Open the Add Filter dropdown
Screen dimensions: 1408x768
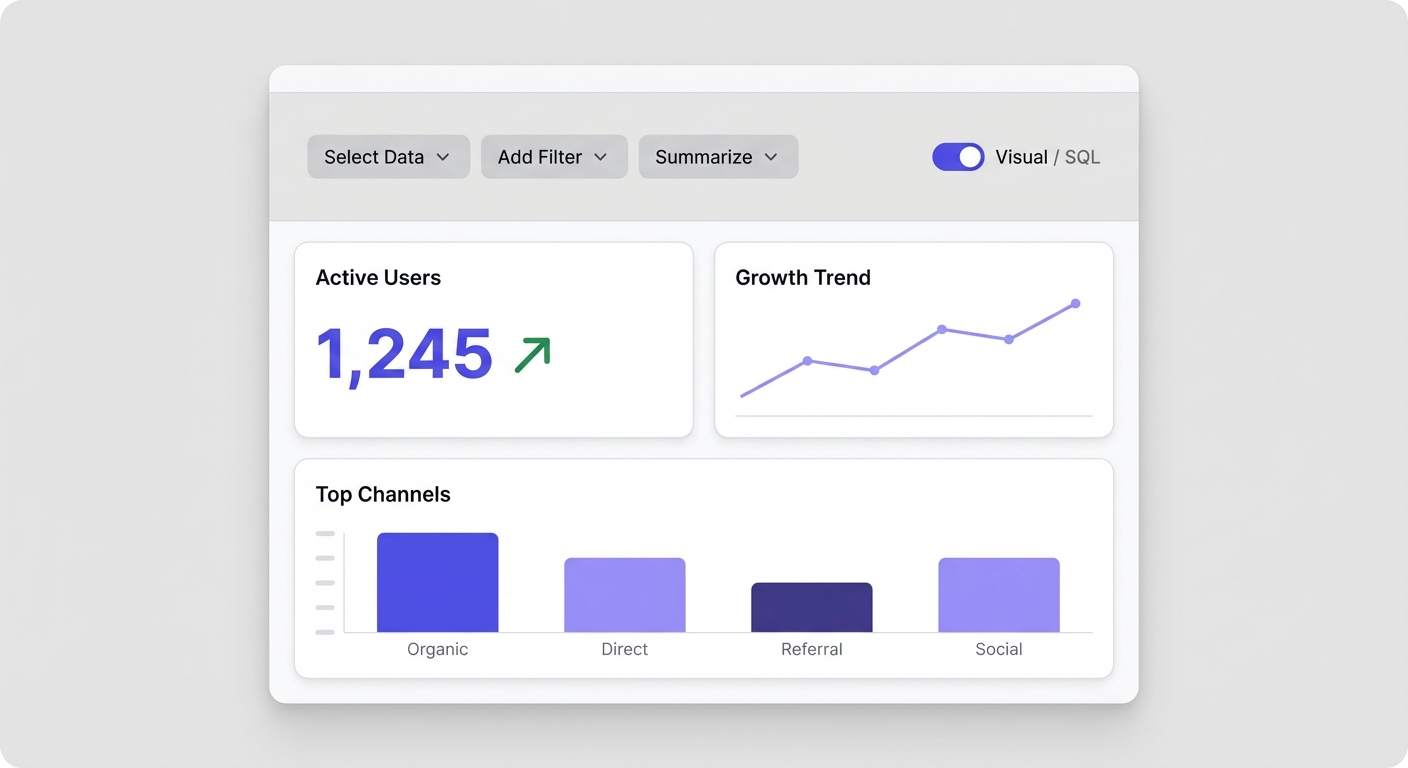coord(554,157)
